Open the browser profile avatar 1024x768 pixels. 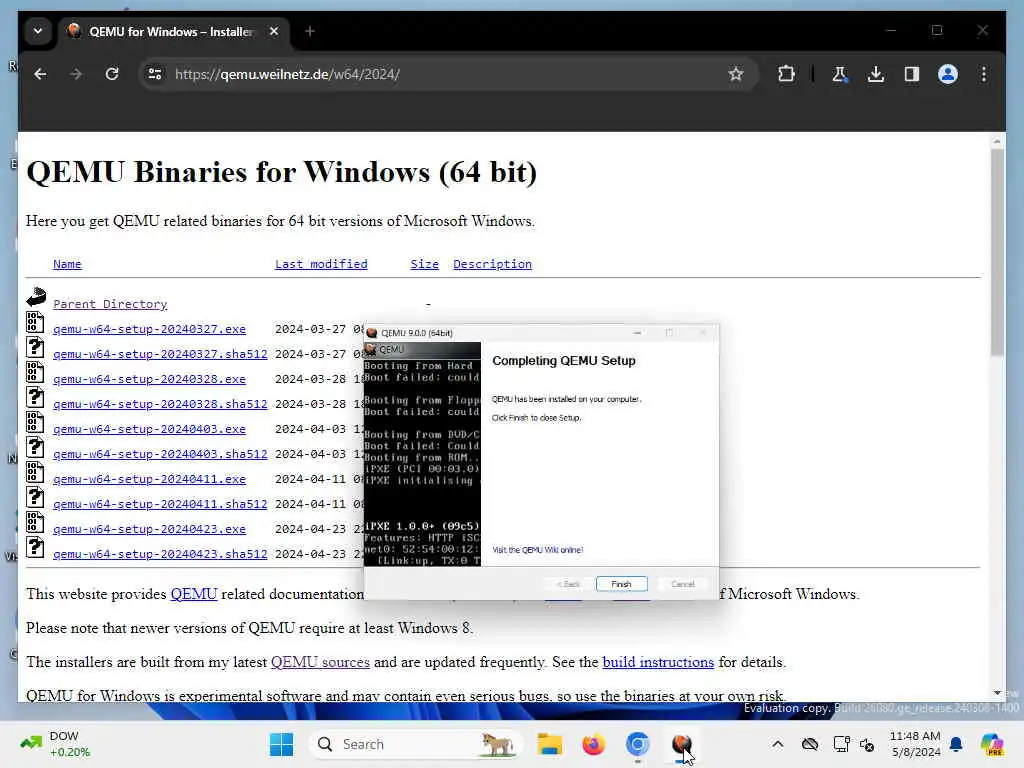(x=948, y=74)
